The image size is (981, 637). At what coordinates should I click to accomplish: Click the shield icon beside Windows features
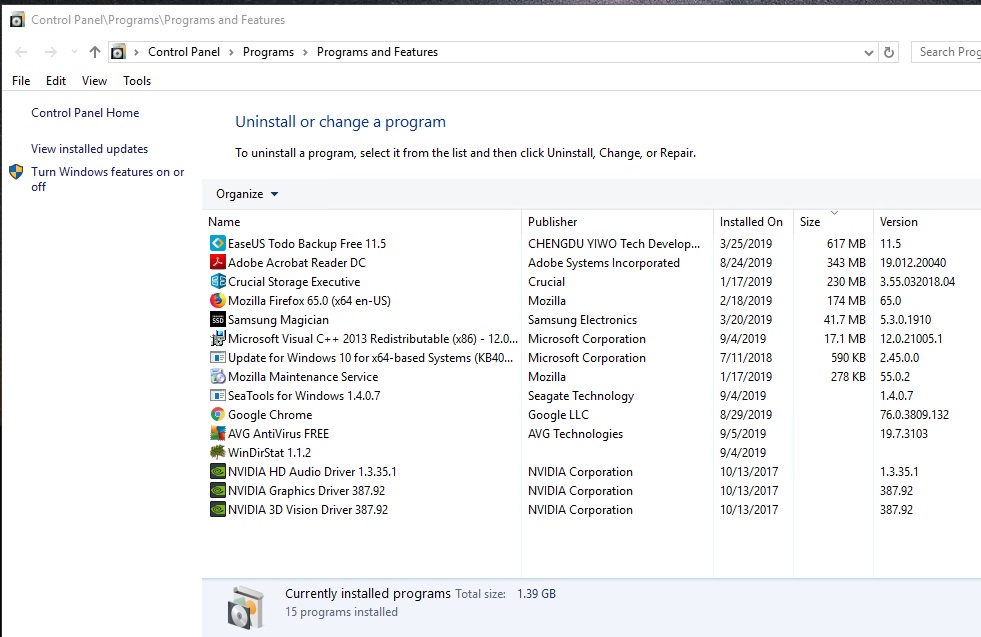point(16,171)
